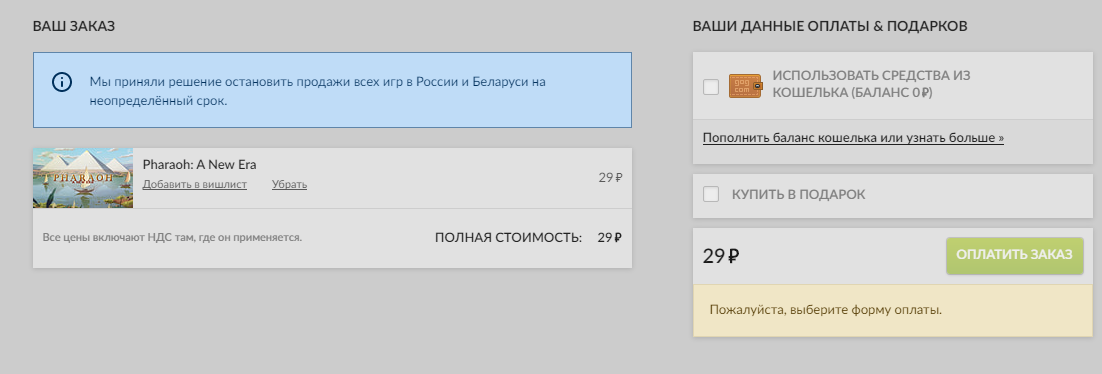The width and height of the screenshot is (1102, 374).
Task: Click the 29 ₽ price in the Pharaoh row
Action: [610, 177]
